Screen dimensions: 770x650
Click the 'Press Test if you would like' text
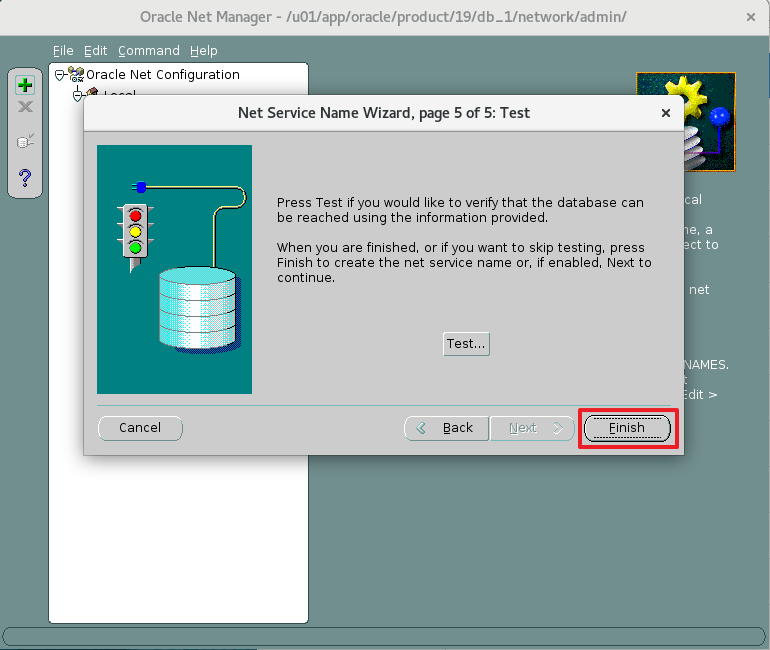click(460, 210)
